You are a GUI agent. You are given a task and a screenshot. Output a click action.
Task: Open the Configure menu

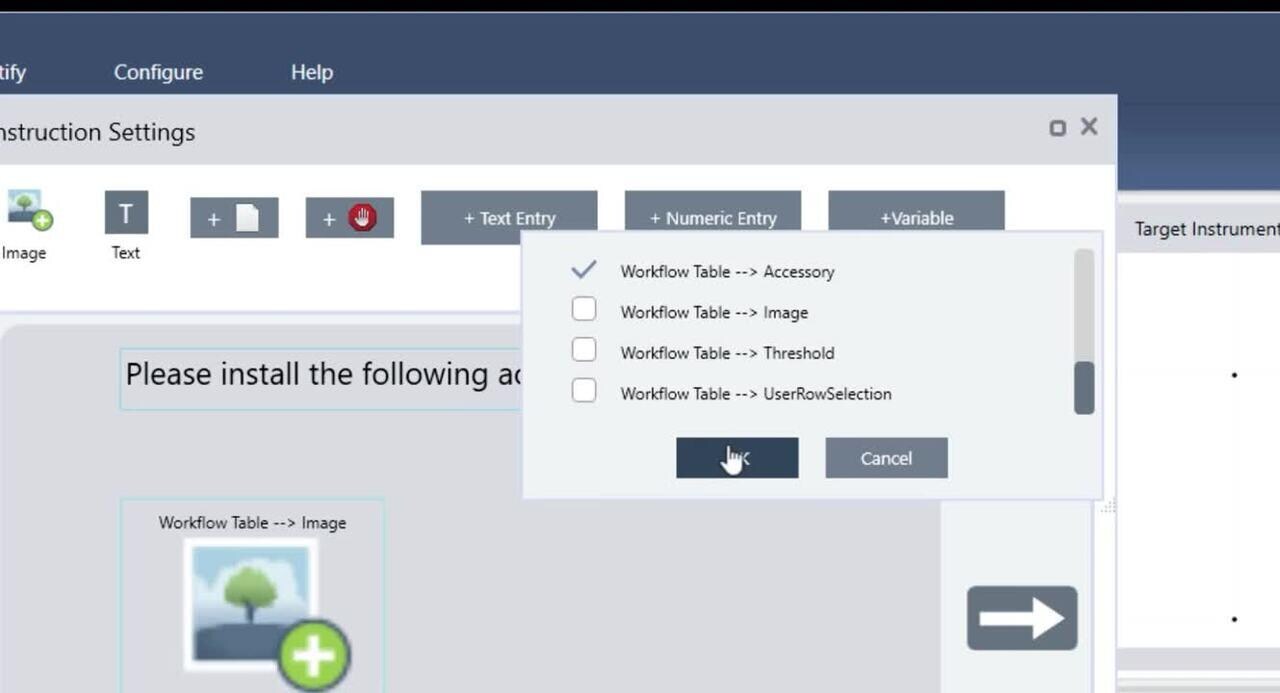[x=158, y=72]
